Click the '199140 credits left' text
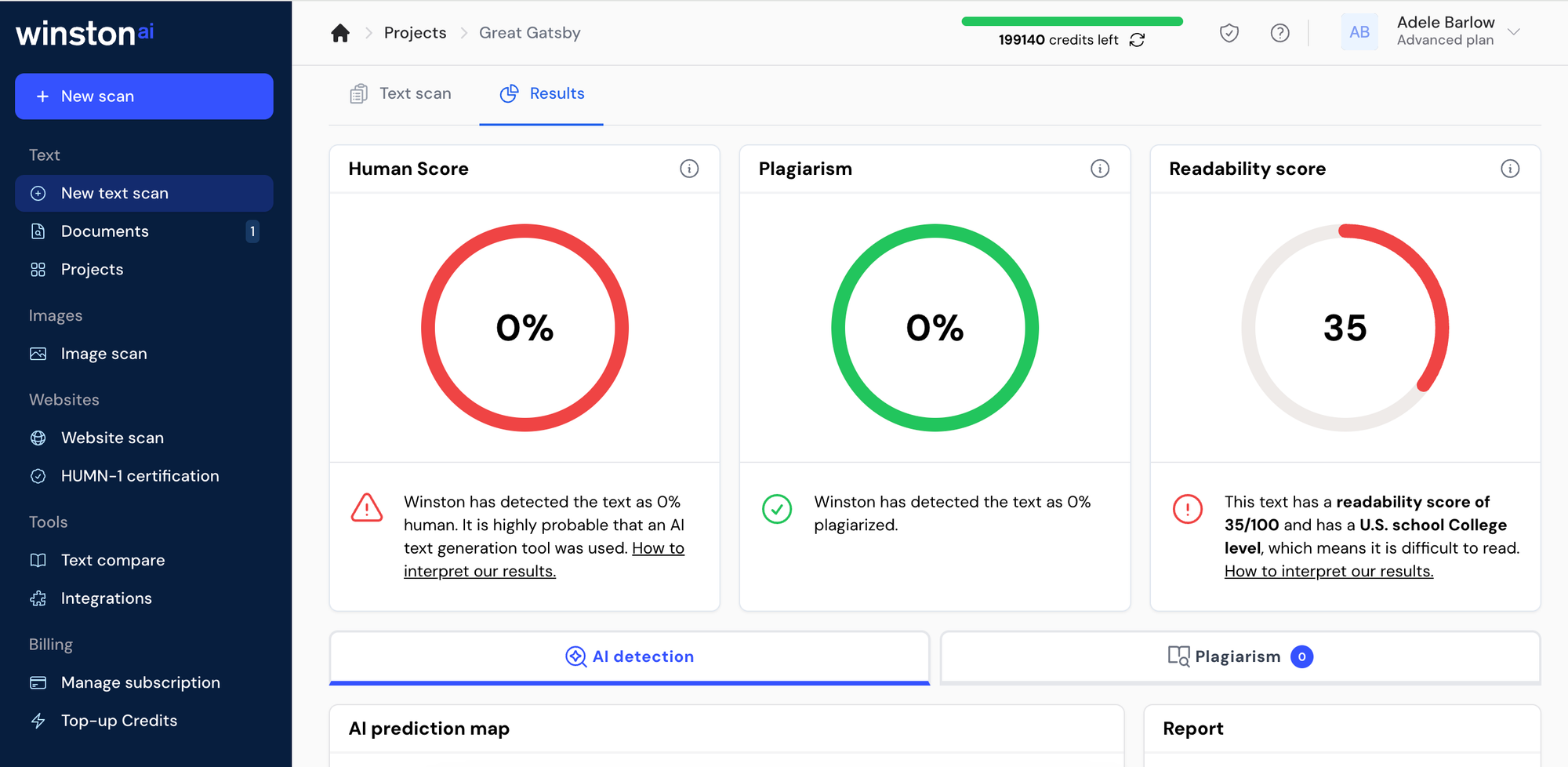1568x767 pixels. point(1058,40)
